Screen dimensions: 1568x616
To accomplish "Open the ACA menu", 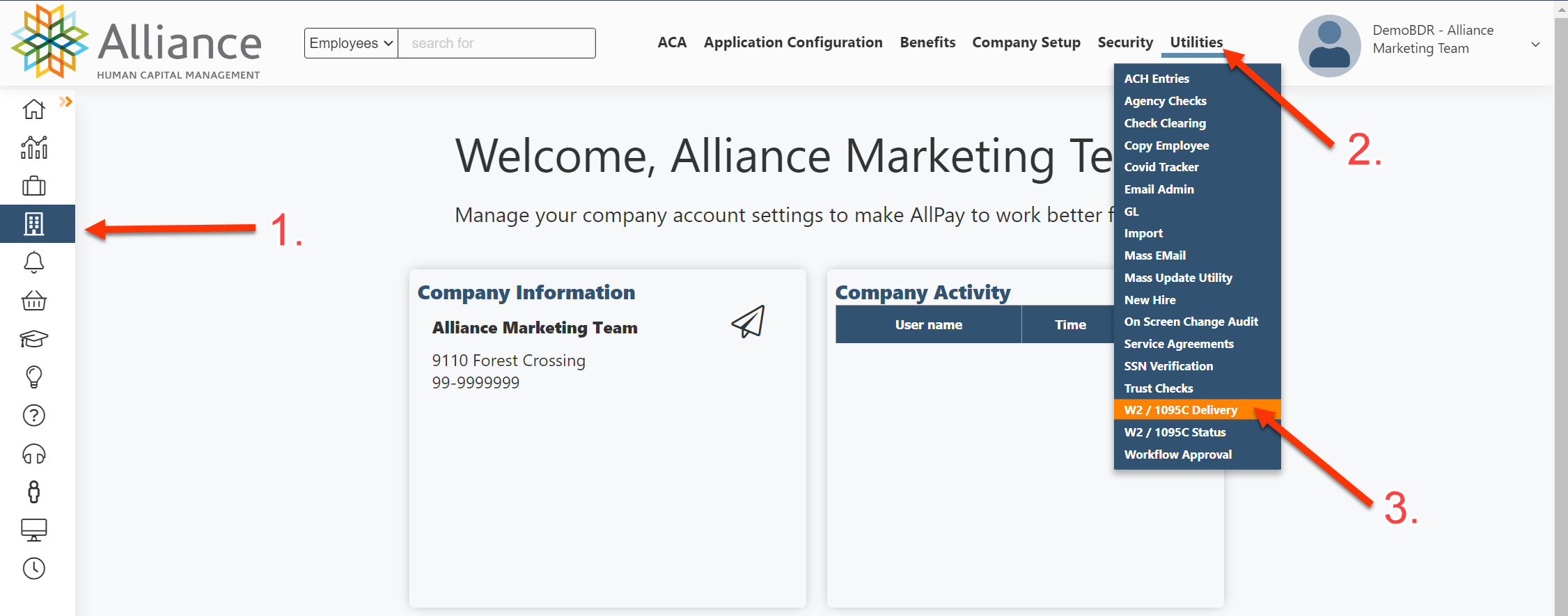I will [x=672, y=42].
